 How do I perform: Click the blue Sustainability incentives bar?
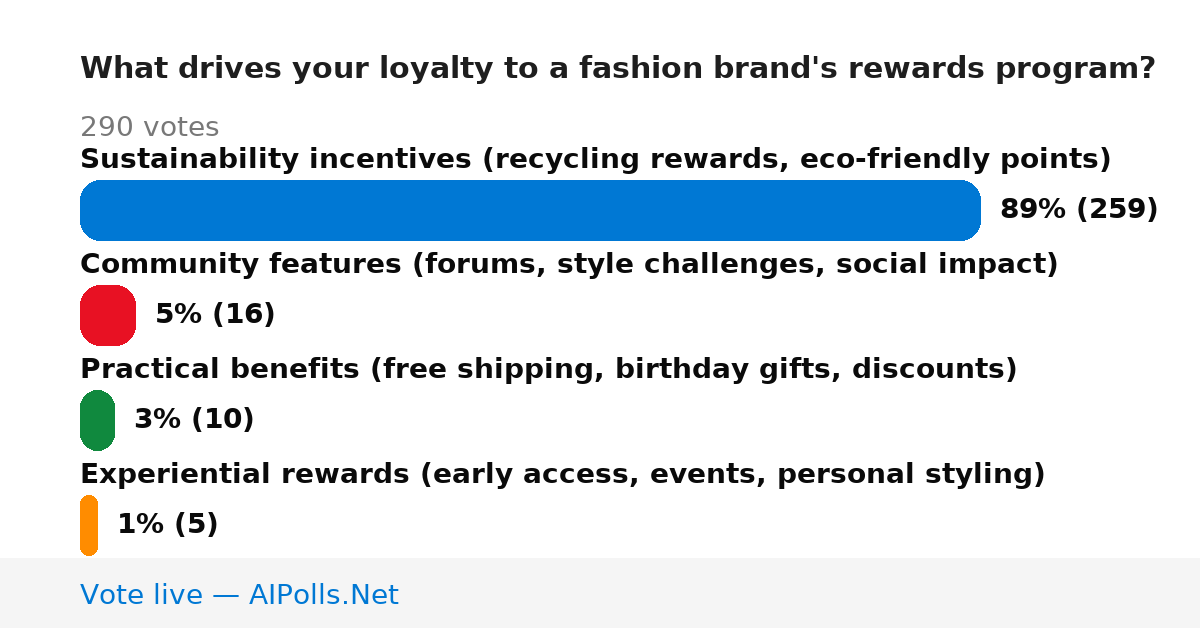(530, 210)
